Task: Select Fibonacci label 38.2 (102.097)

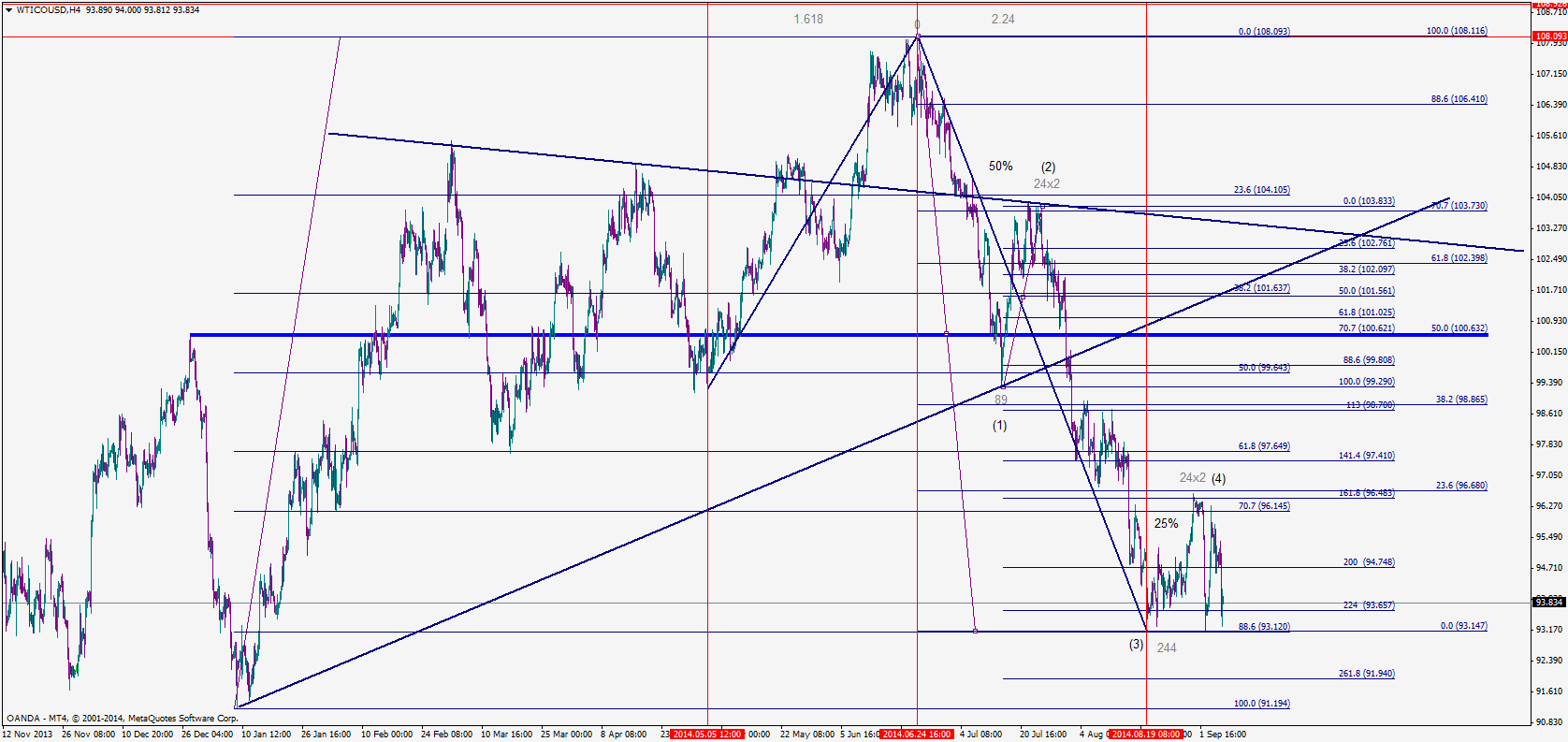Action: tap(1366, 269)
